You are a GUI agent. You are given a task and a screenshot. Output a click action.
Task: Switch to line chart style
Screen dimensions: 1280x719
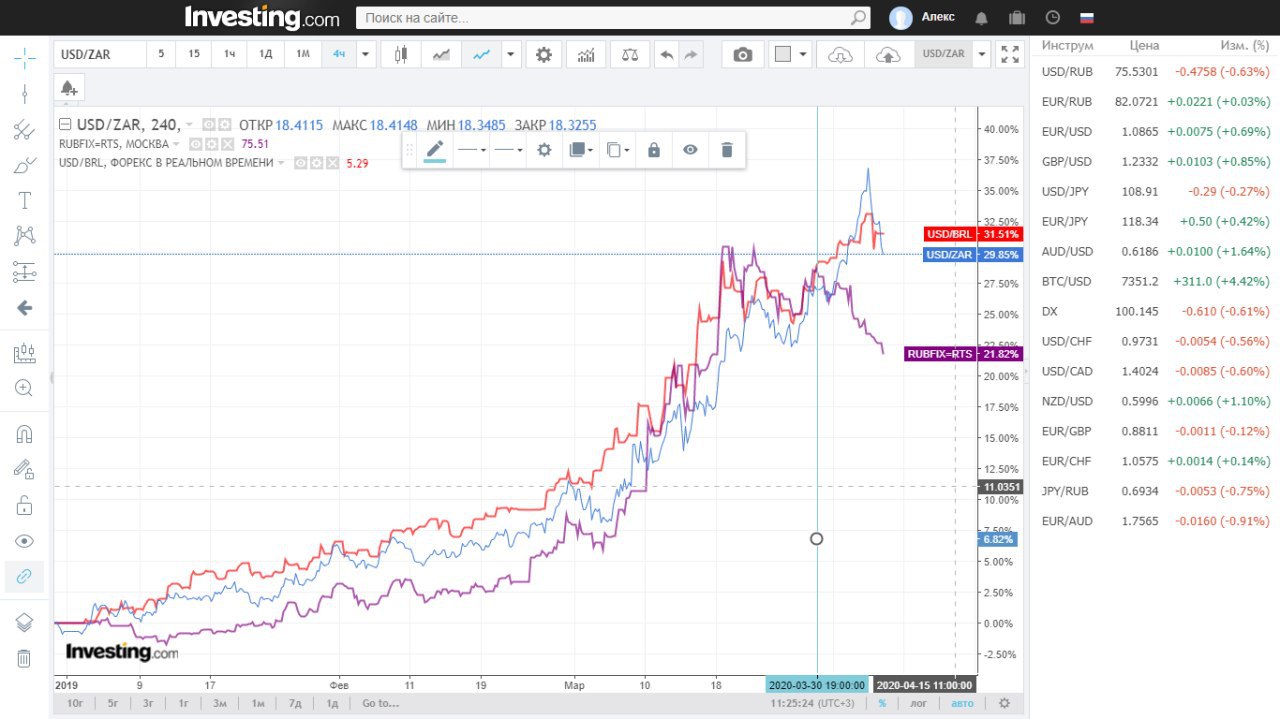481,55
